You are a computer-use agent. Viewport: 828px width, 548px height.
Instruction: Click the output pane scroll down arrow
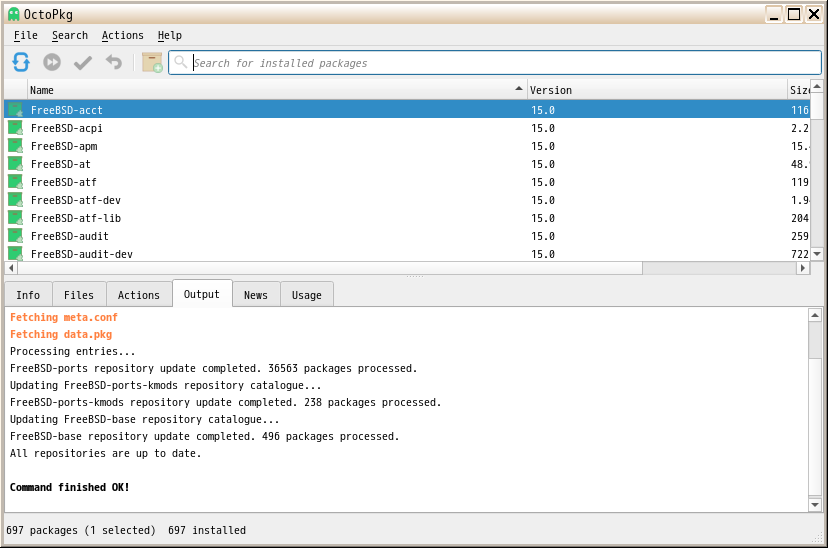[x=815, y=505]
